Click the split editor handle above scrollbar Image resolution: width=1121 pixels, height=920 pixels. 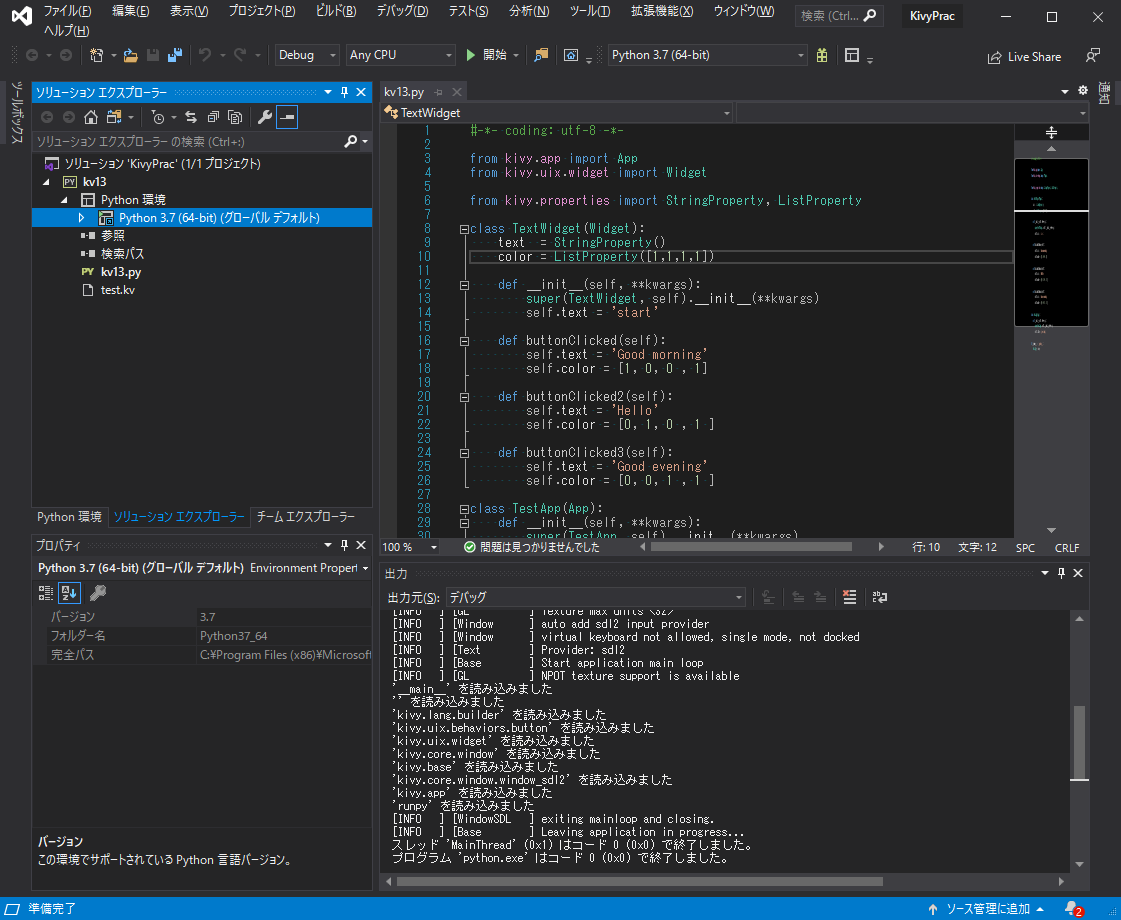pyautogui.click(x=1051, y=132)
